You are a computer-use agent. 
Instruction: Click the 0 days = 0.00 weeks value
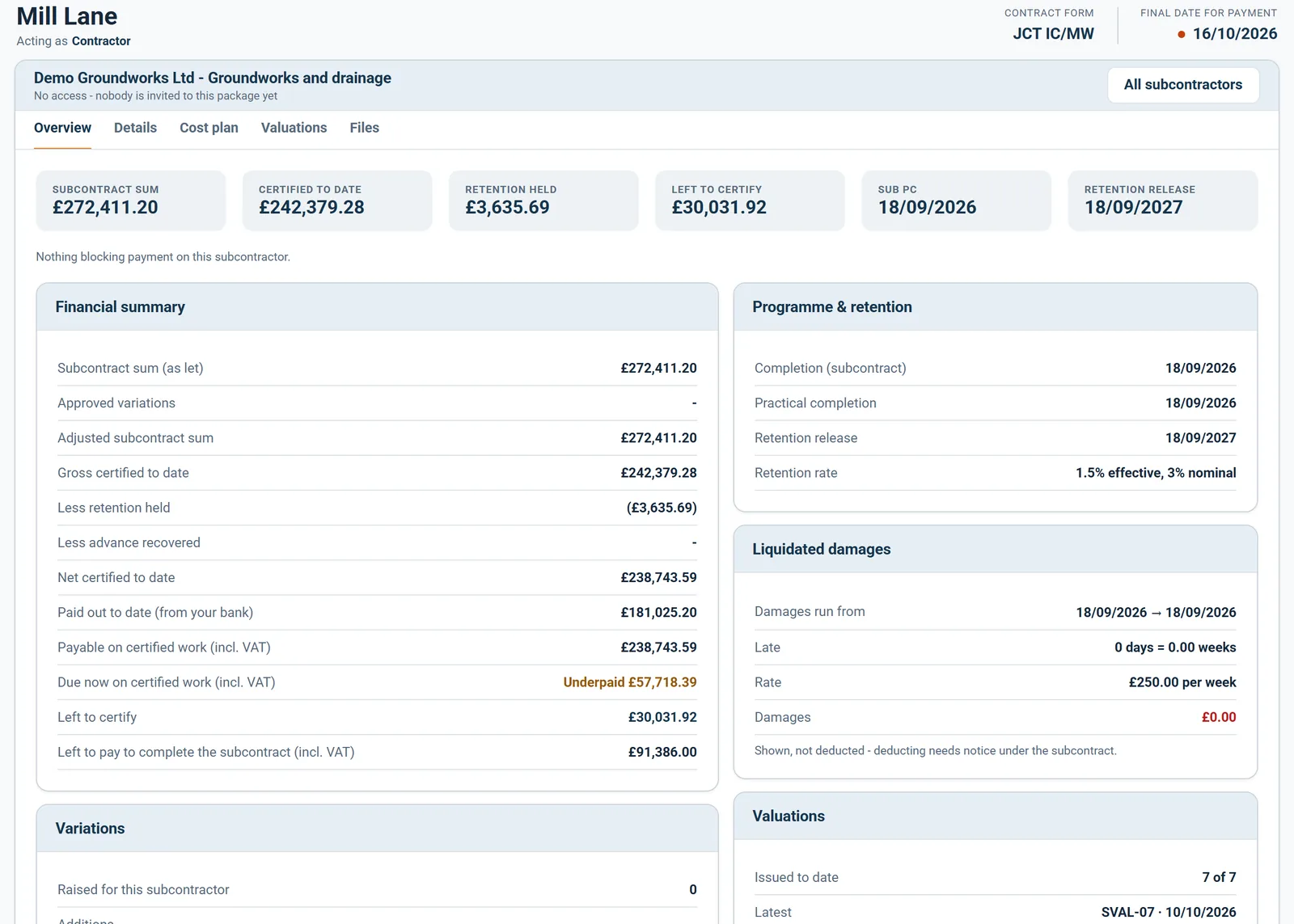tap(1175, 648)
